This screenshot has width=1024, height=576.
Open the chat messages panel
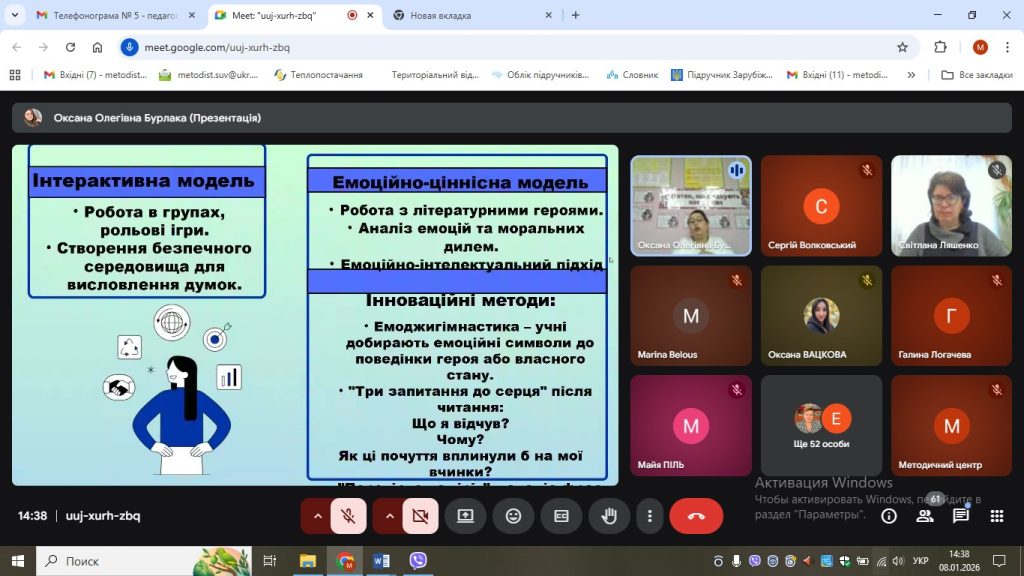click(x=961, y=516)
